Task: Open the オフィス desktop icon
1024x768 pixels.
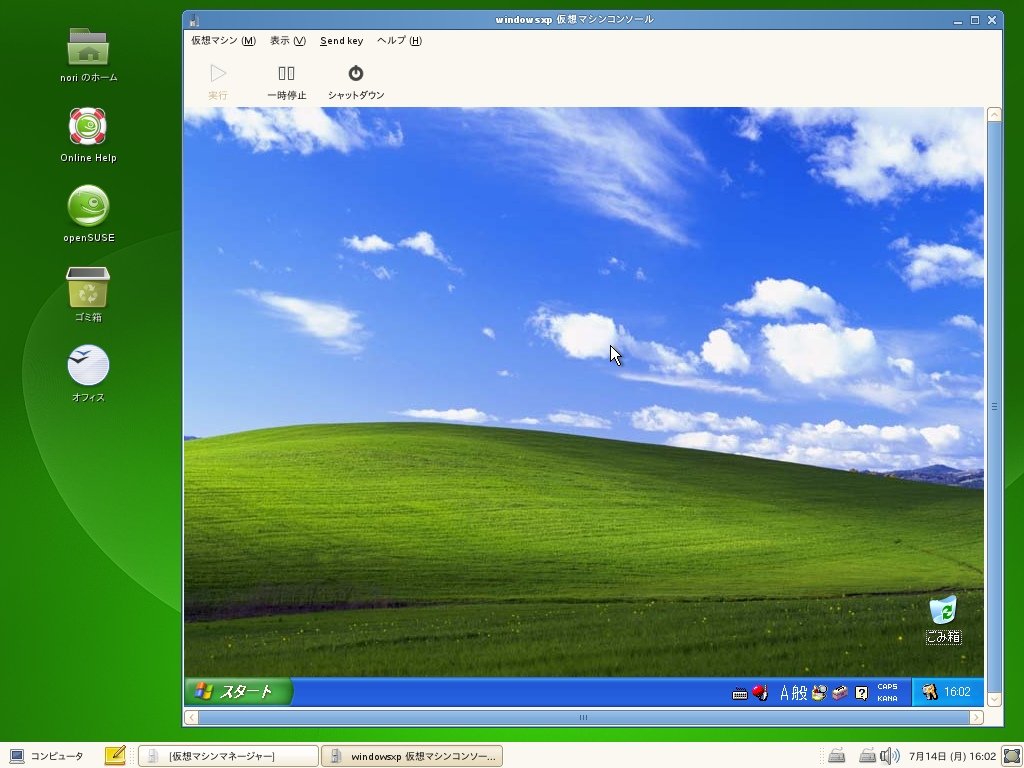Action: [x=88, y=374]
